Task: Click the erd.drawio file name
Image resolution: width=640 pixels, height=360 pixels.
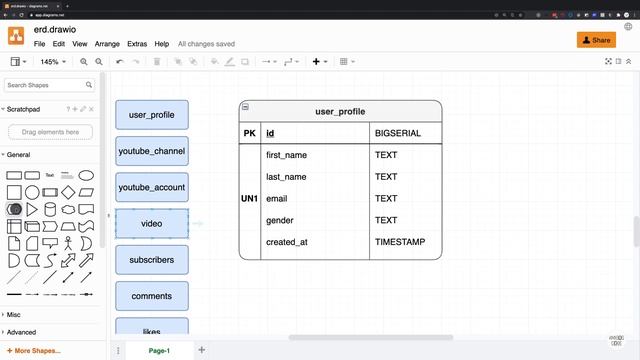Action: pos(55,29)
